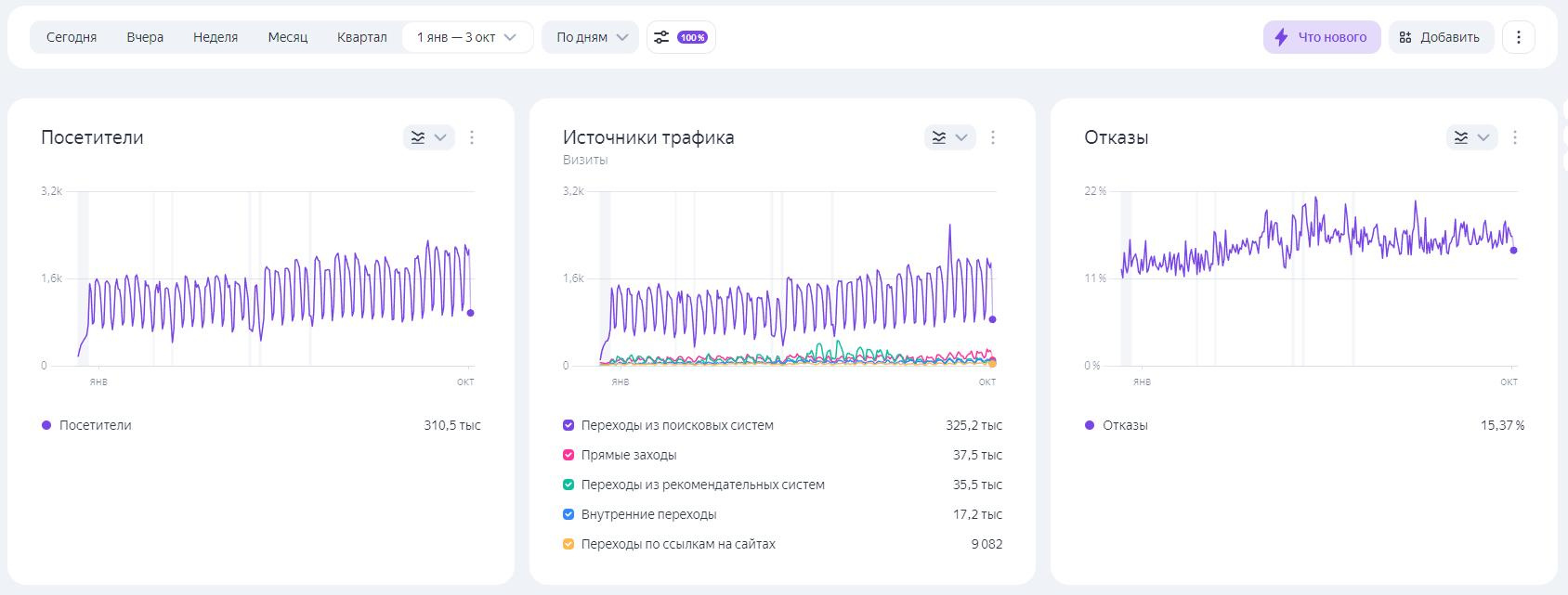Click the 325,2 тыс search traffic value
1568x595 pixels.
click(974, 425)
